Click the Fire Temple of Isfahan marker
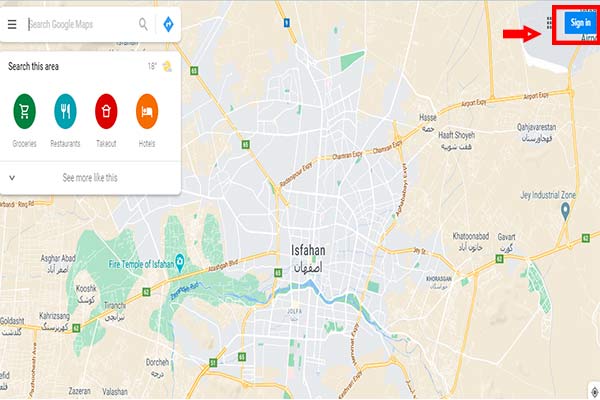The height and width of the screenshot is (400, 600). 179,263
